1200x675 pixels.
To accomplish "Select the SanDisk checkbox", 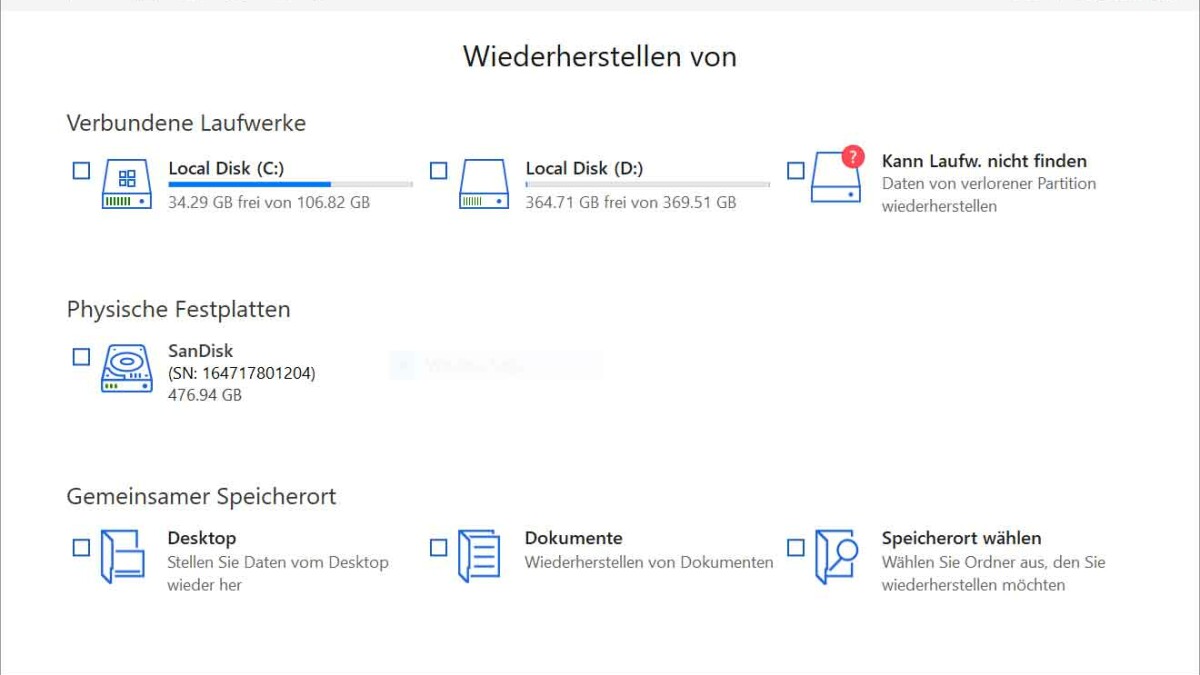I will click(x=82, y=357).
